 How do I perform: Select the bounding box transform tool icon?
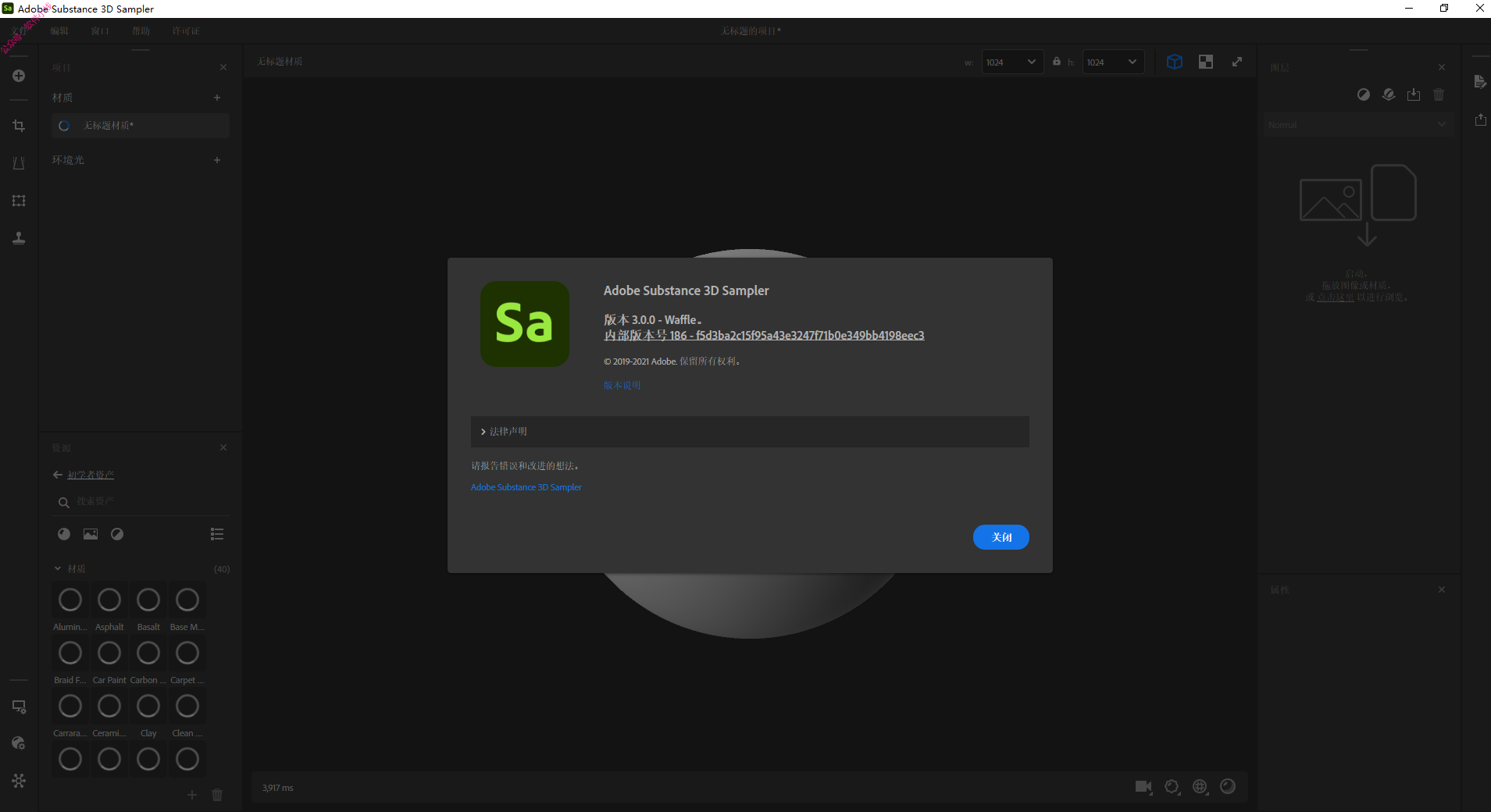(19, 201)
